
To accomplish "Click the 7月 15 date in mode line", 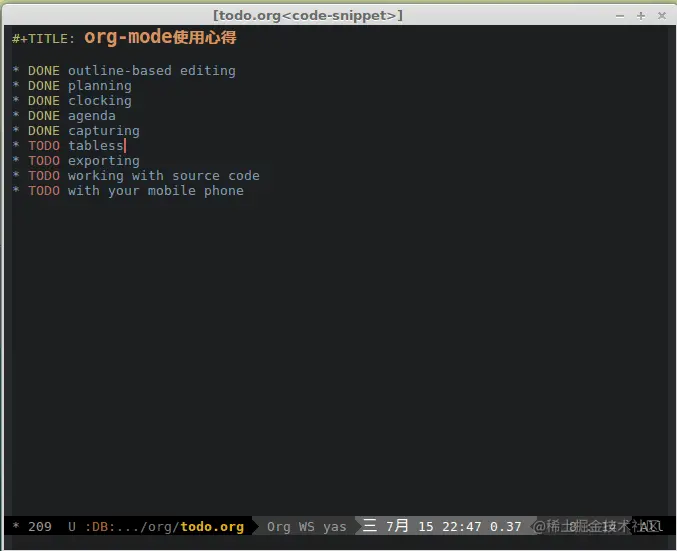I will pyautogui.click(x=409, y=526).
